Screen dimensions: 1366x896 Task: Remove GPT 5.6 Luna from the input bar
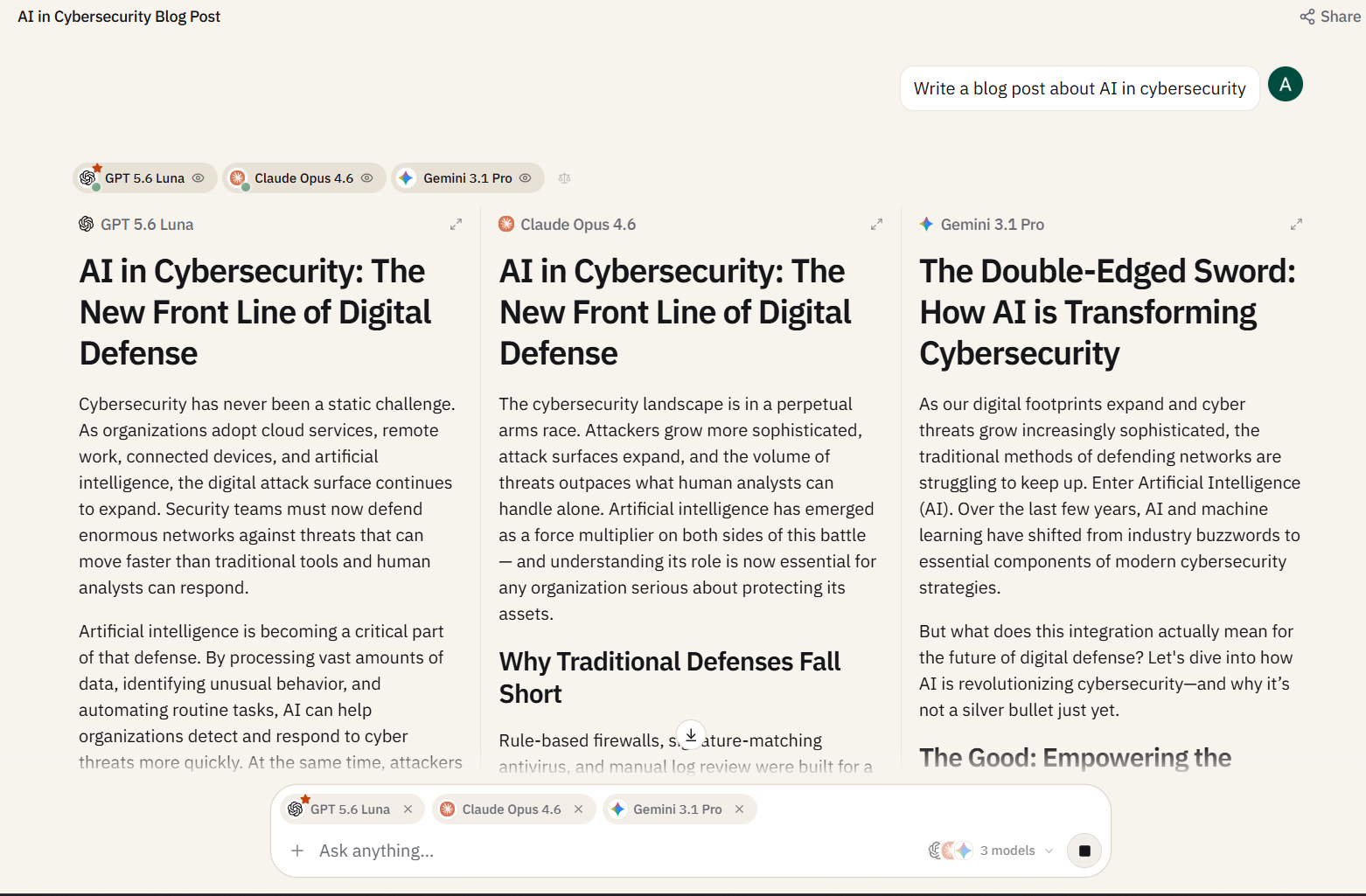click(408, 809)
